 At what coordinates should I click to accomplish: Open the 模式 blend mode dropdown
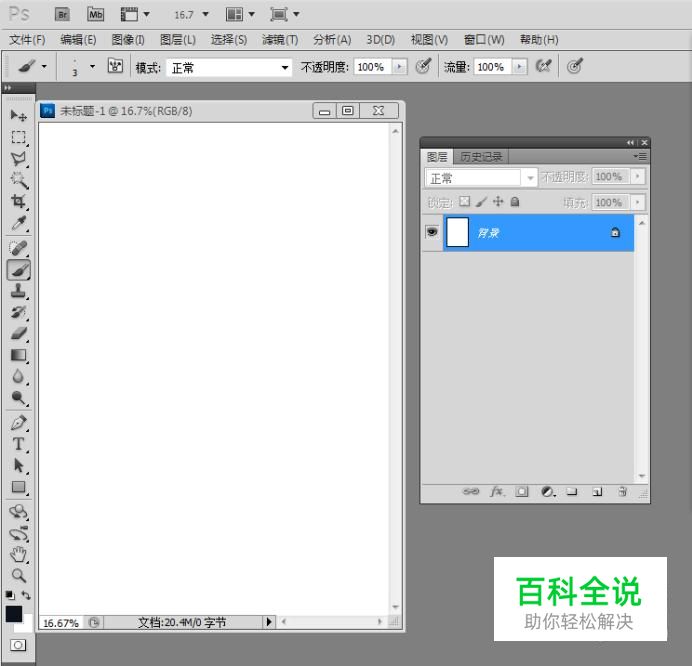point(229,67)
